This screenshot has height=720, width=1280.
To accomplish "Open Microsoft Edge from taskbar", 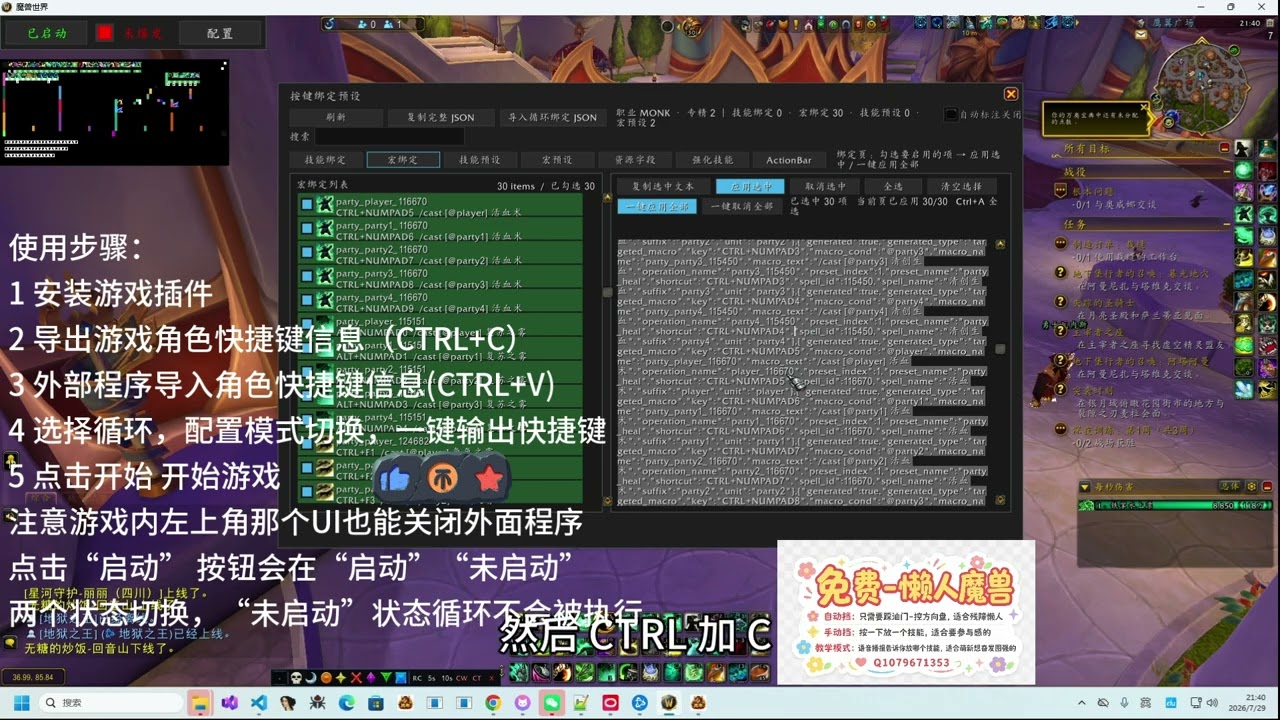I will pyautogui.click(x=346, y=702).
